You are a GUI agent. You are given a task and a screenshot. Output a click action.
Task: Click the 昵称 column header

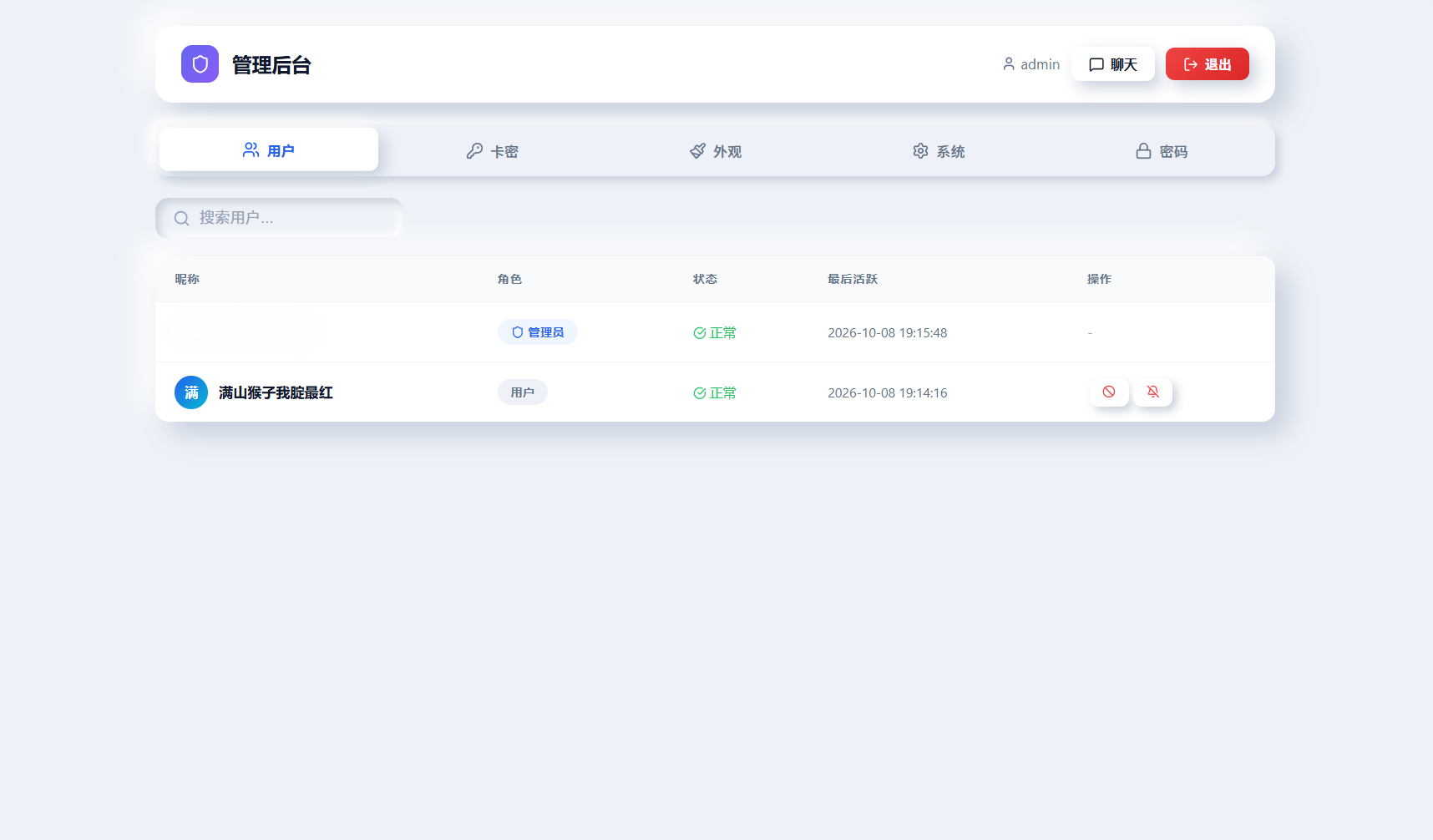[x=187, y=279]
